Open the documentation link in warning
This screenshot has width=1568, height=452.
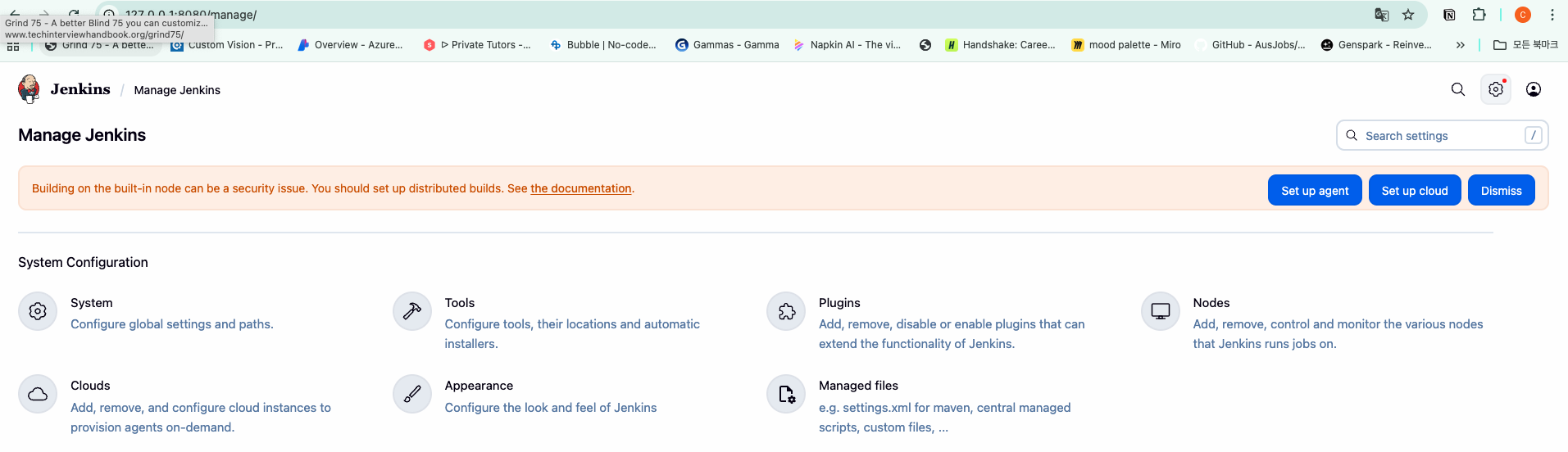pyautogui.click(x=581, y=188)
